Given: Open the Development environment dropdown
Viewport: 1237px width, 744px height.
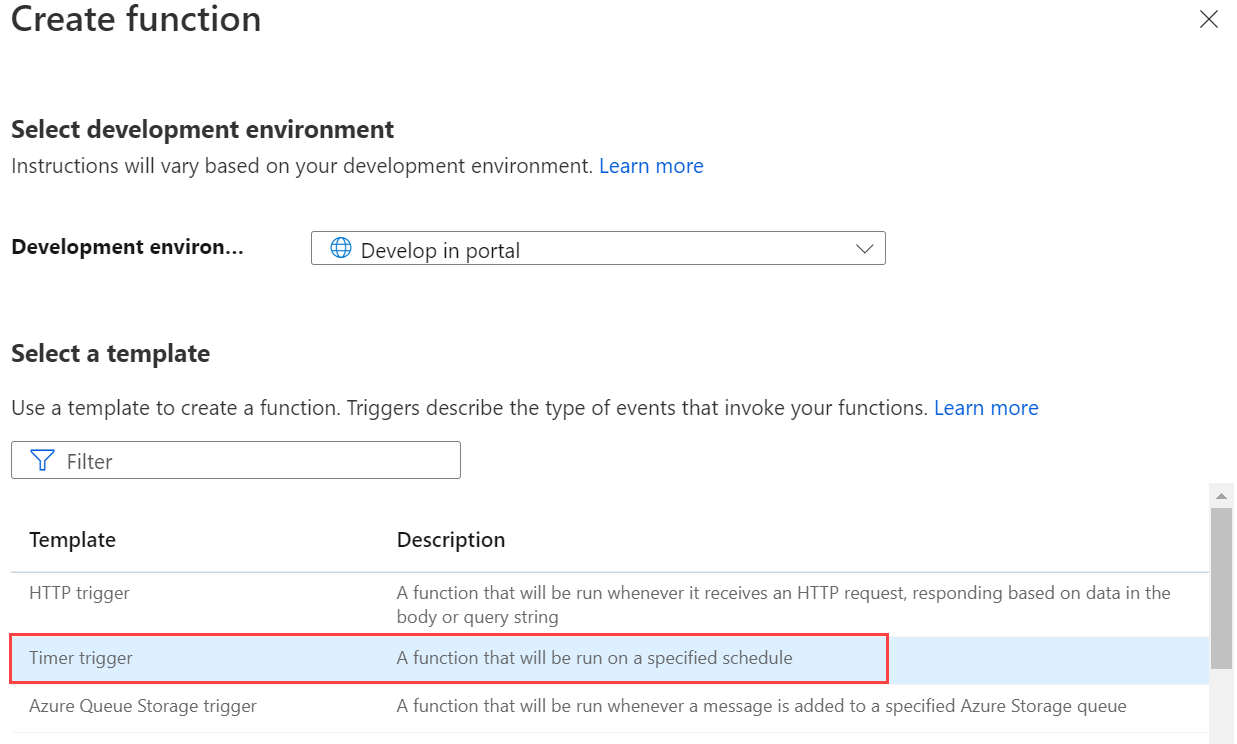Looking at the screenshot, I should pyautogui.click(x=598, y=248).
